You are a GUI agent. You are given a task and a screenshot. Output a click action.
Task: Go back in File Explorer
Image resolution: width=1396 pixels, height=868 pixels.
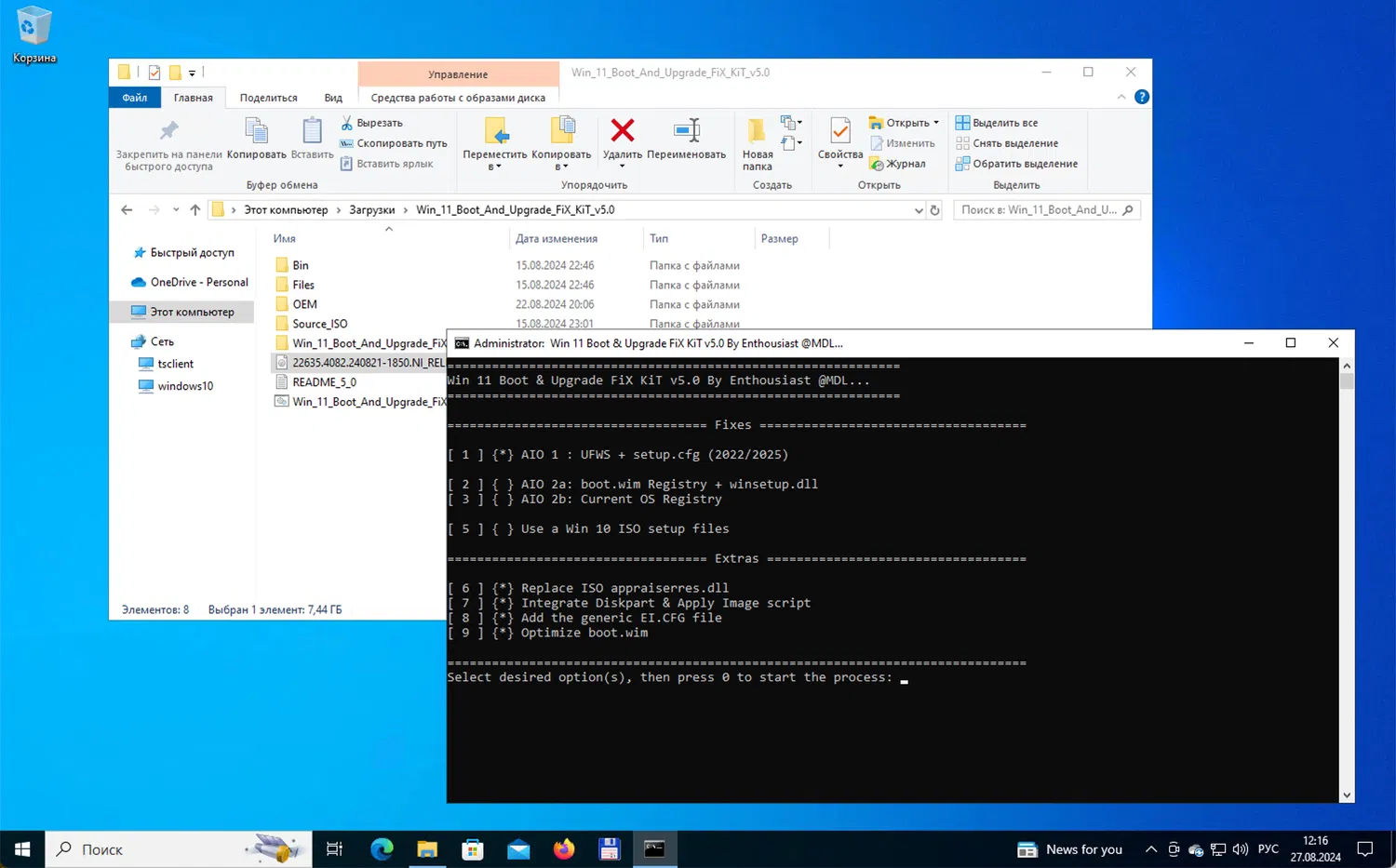tap(127, 210)
